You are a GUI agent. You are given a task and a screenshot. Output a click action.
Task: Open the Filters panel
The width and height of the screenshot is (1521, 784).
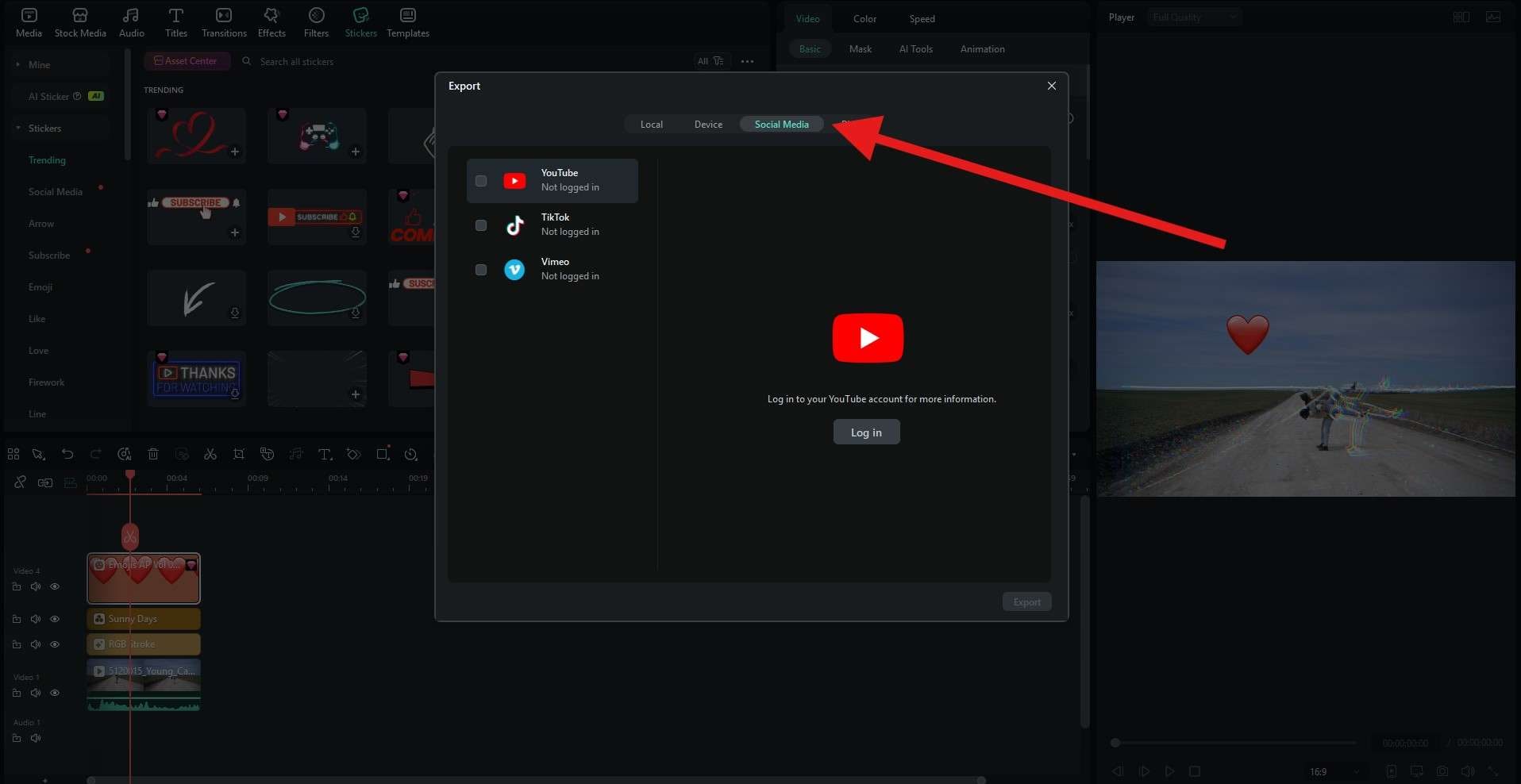coord(316,22)
